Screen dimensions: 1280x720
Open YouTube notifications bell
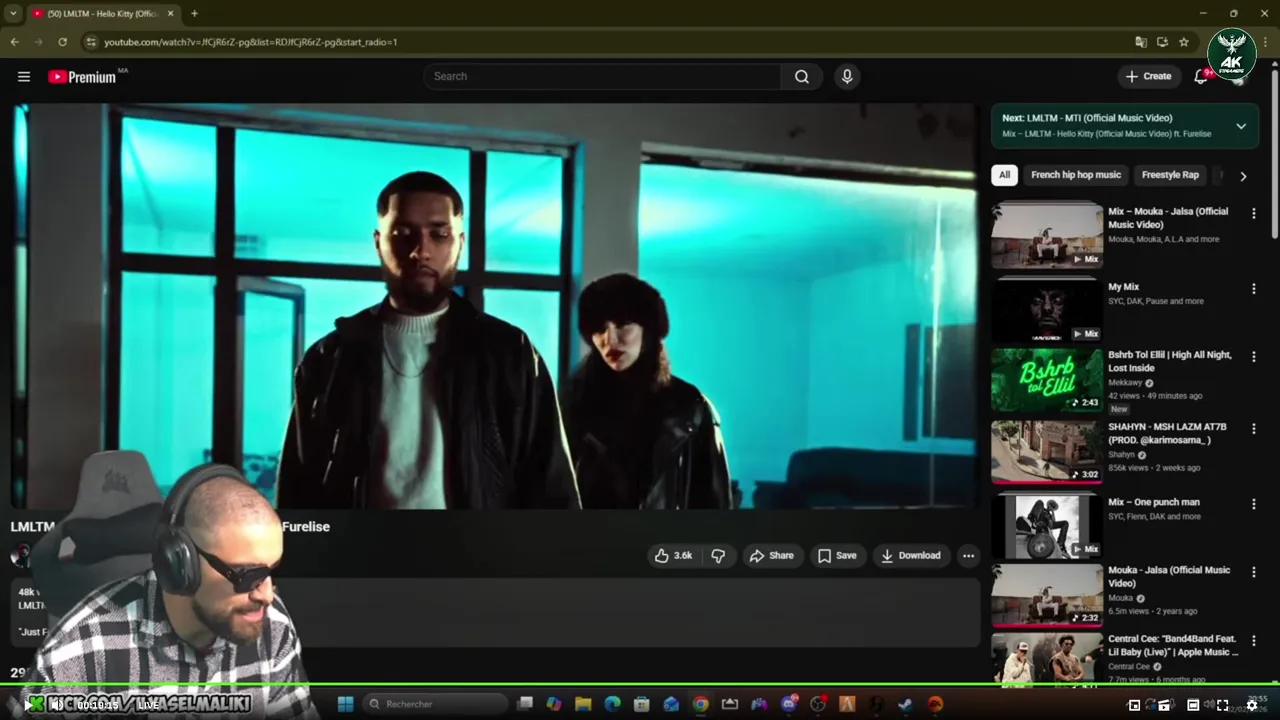1201,77
